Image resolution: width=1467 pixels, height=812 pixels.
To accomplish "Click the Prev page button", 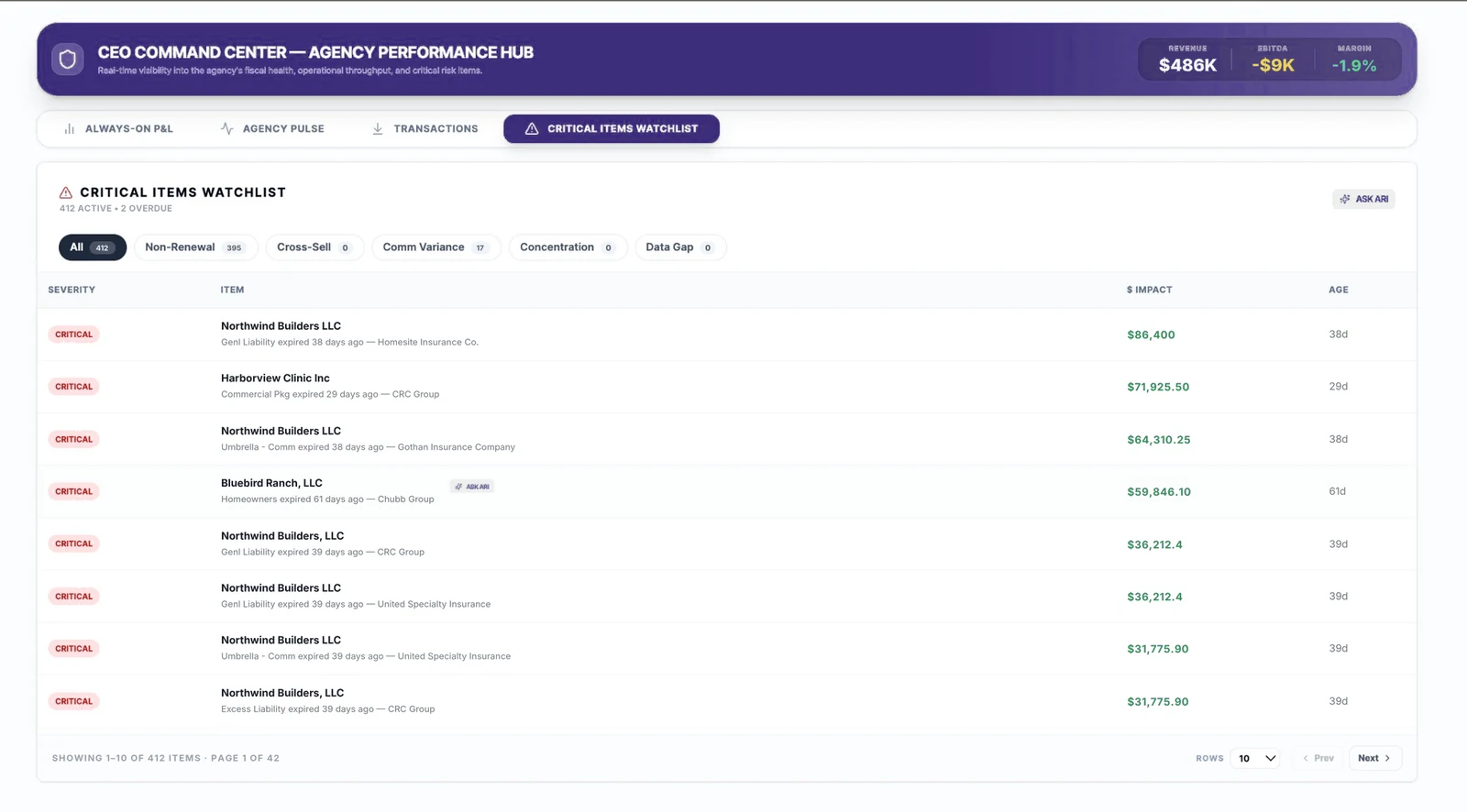I will pos(1318,759).
